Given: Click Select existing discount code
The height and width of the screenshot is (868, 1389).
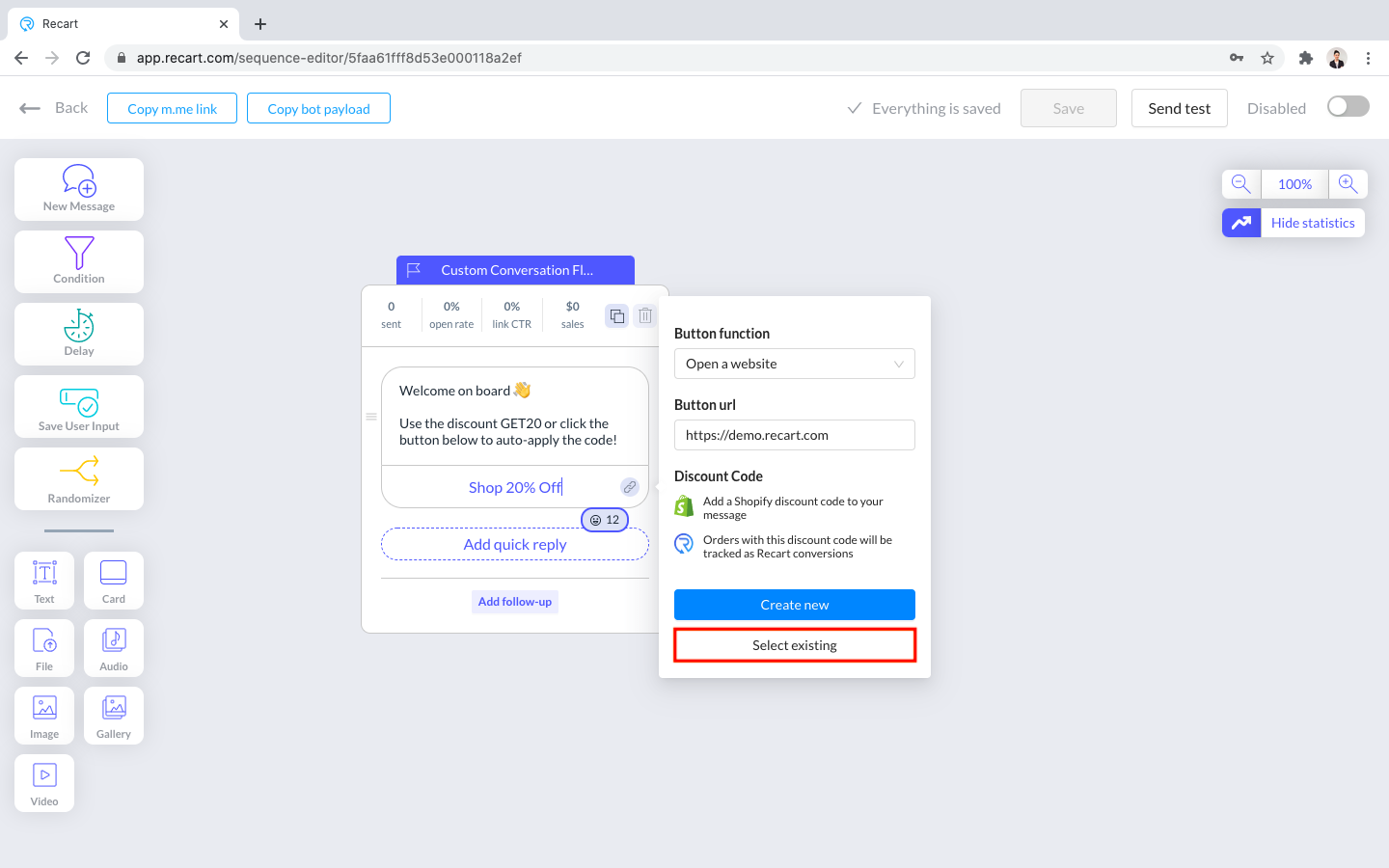Looking at the screenshot, I should click(x=795, y=645).
